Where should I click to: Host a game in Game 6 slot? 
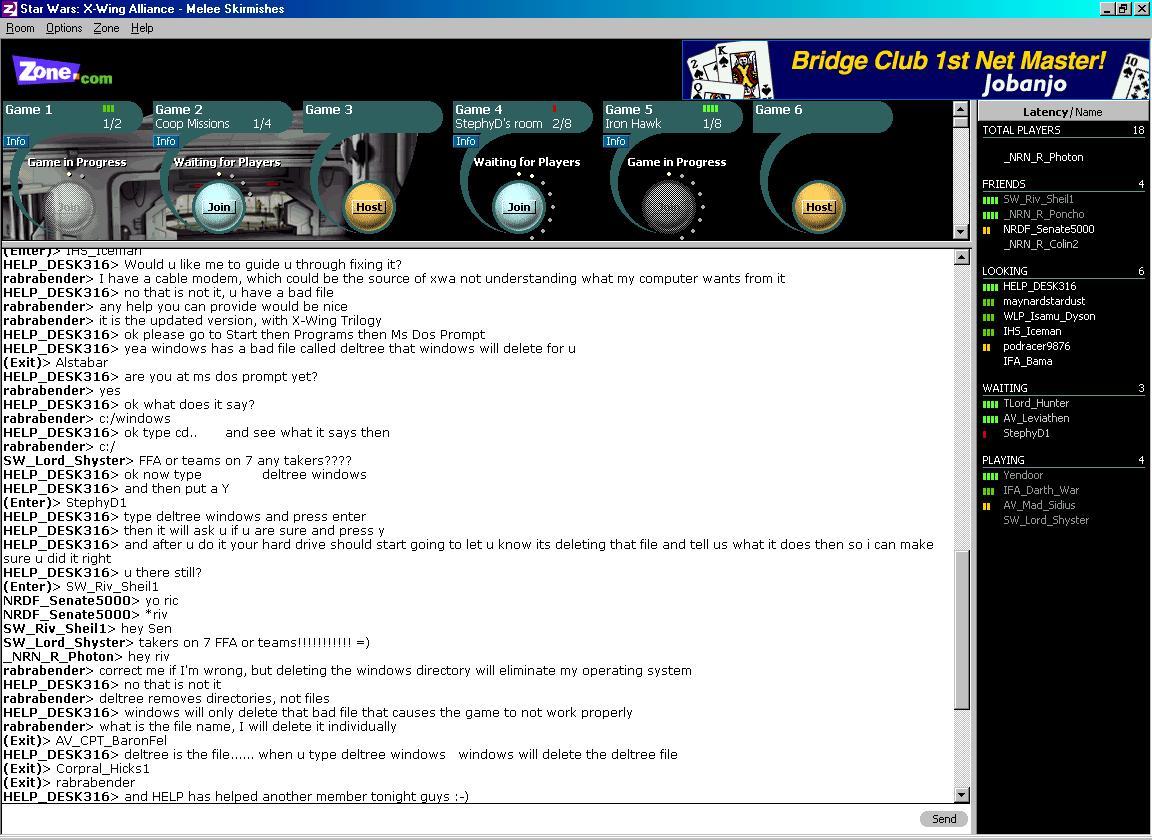[x=818, y=207]
